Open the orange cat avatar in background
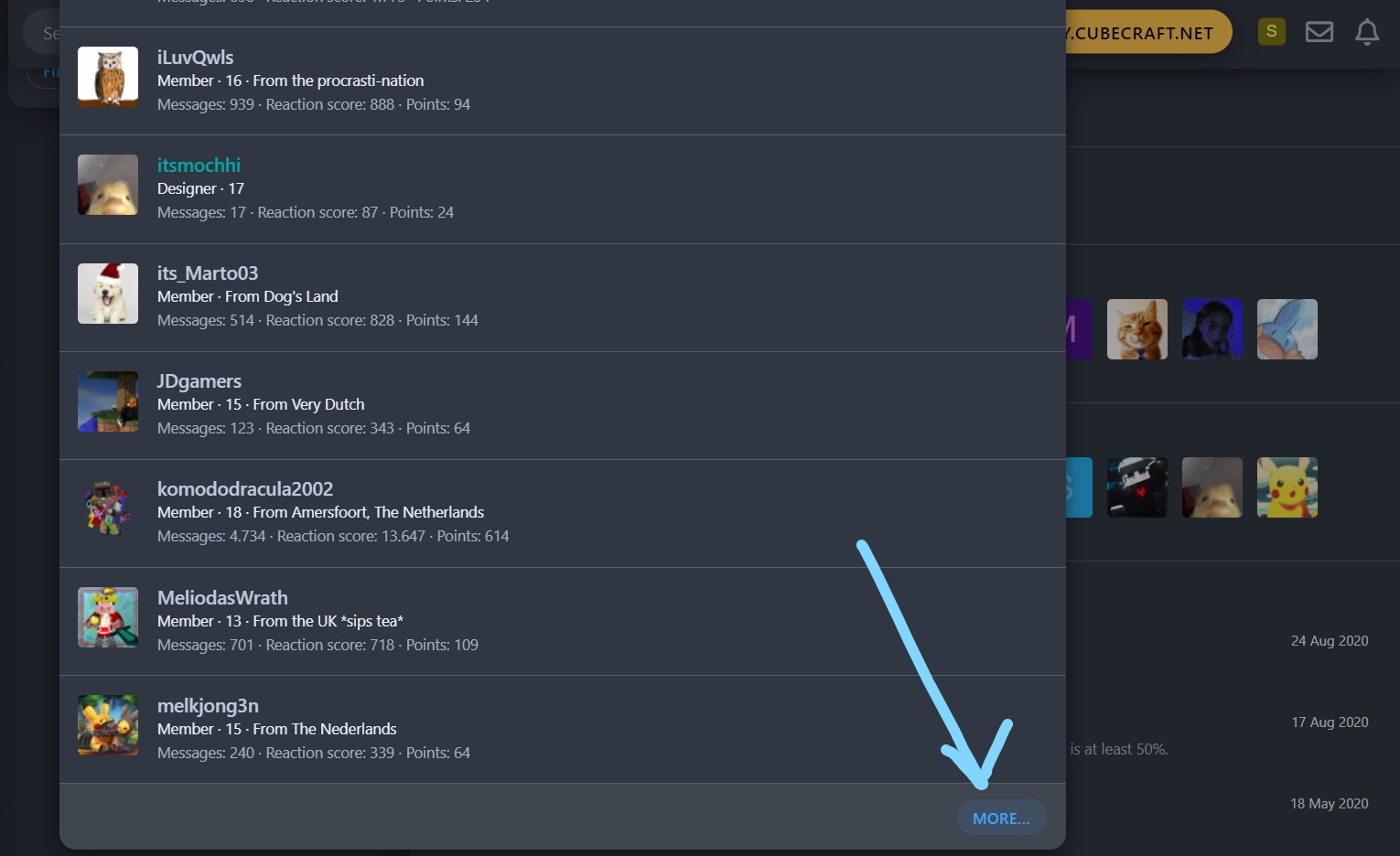1400x856 pixels. 1137,329
